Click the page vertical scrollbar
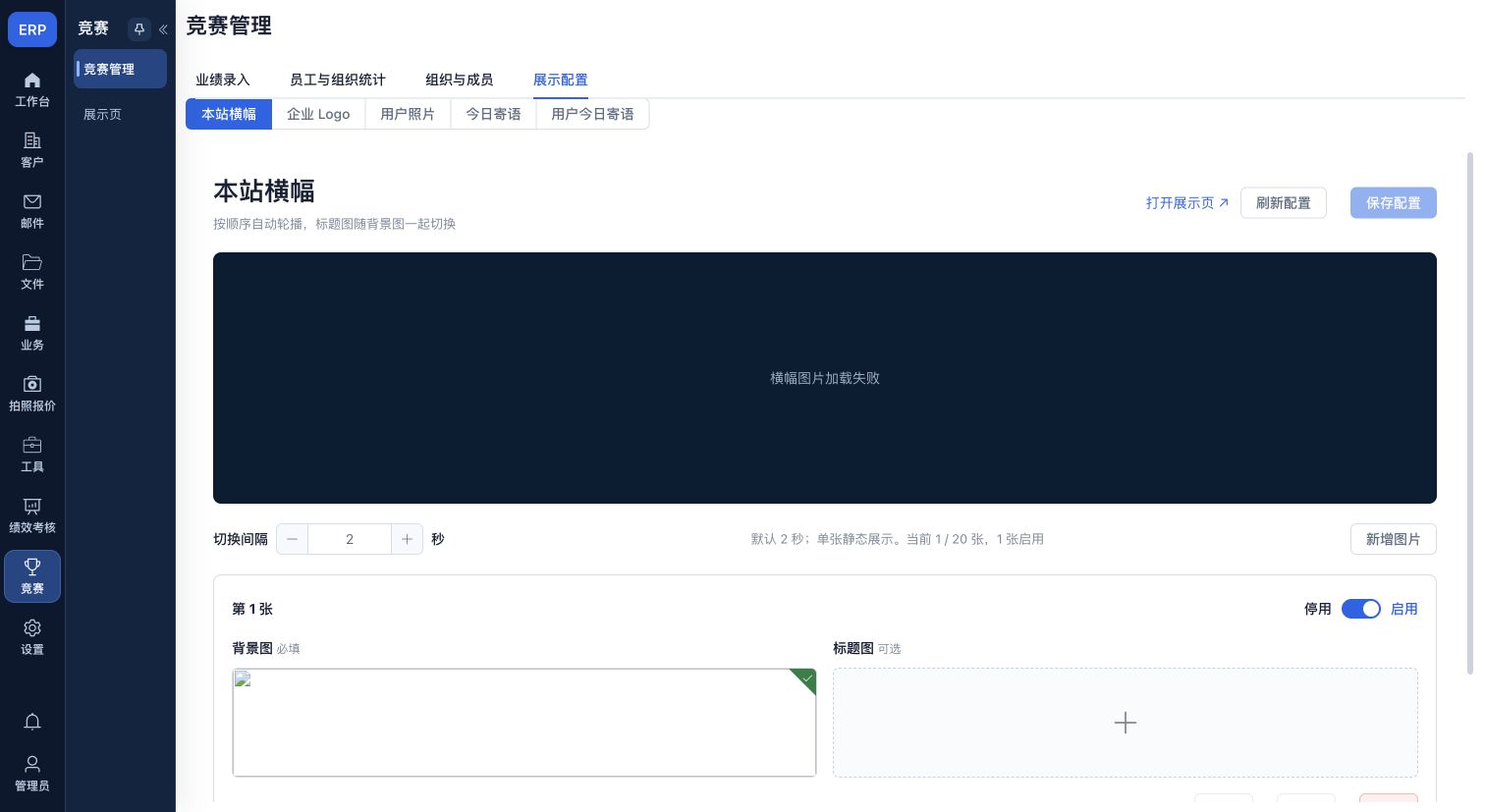 click(x=1469, y=412)
